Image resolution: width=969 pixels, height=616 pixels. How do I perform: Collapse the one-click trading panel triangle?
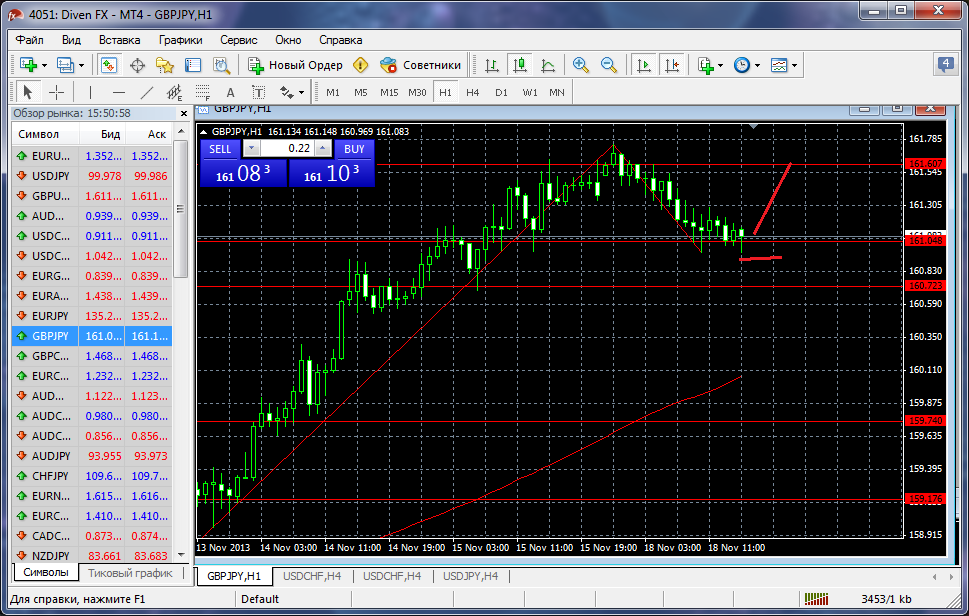point(203,131)
